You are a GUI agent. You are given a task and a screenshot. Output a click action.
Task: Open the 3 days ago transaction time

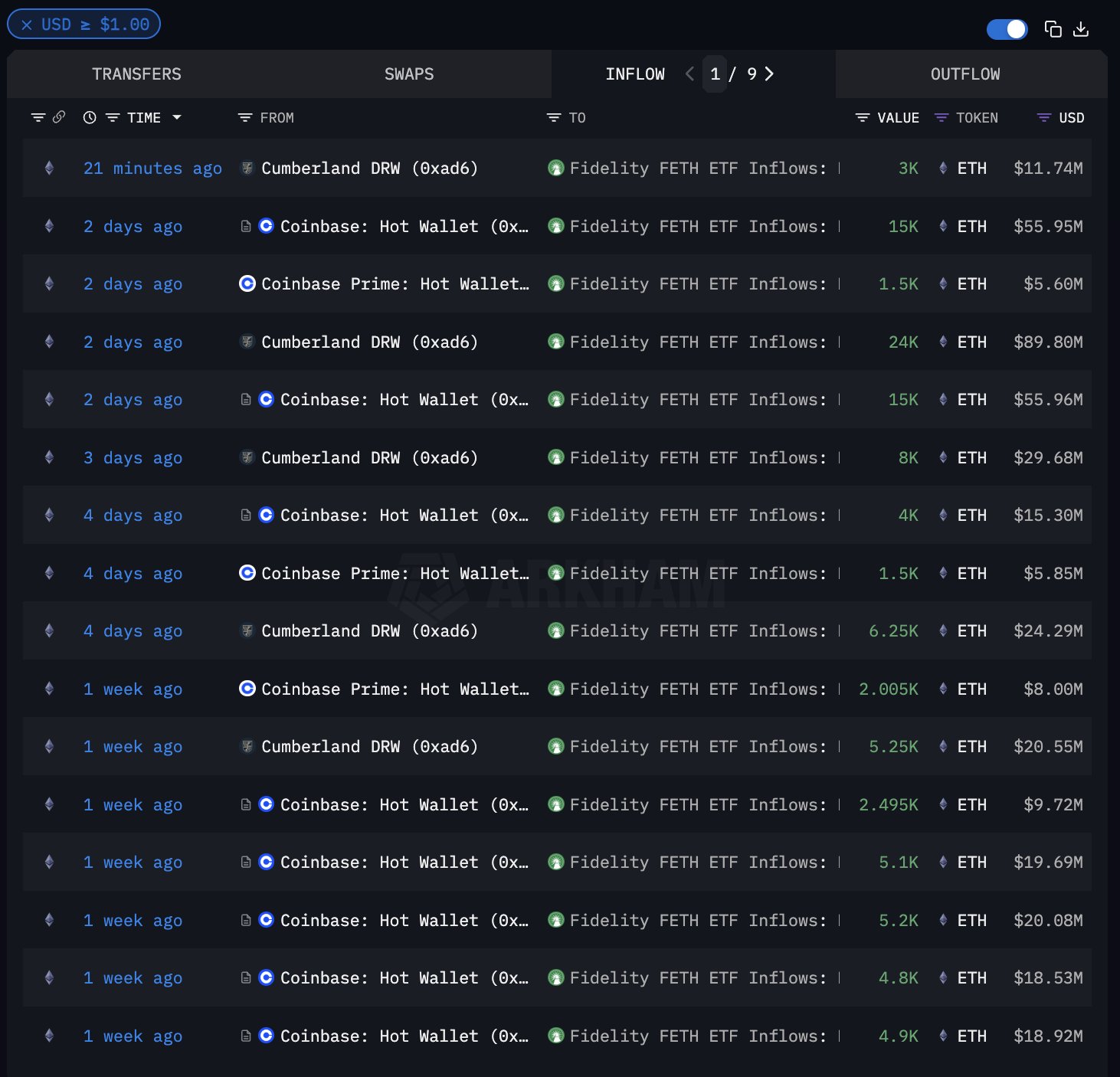pos(133,458)
